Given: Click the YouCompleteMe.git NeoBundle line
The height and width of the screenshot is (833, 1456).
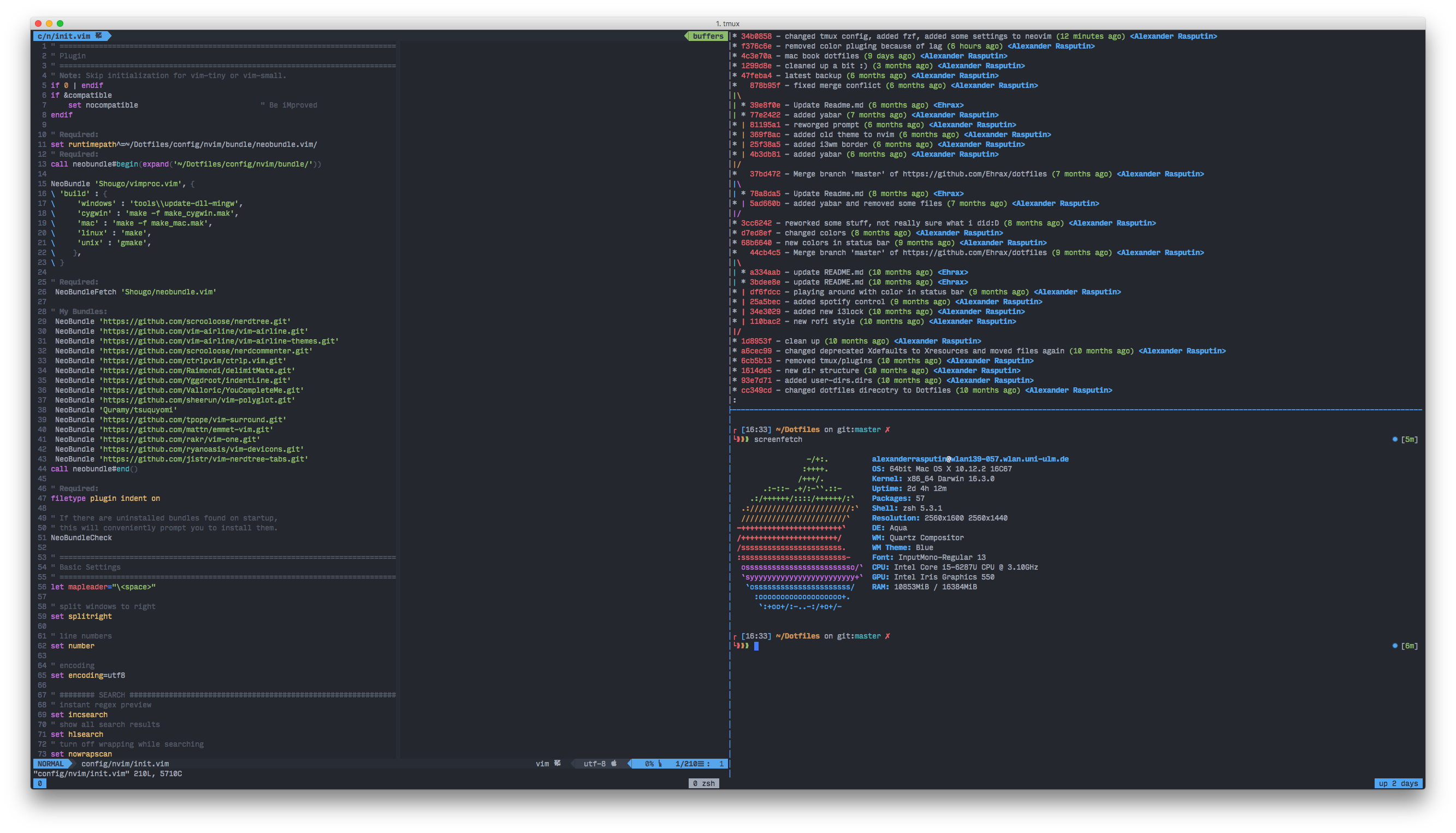Looking at the screenshot, I should pyautogui.click(x=180, y=390).
